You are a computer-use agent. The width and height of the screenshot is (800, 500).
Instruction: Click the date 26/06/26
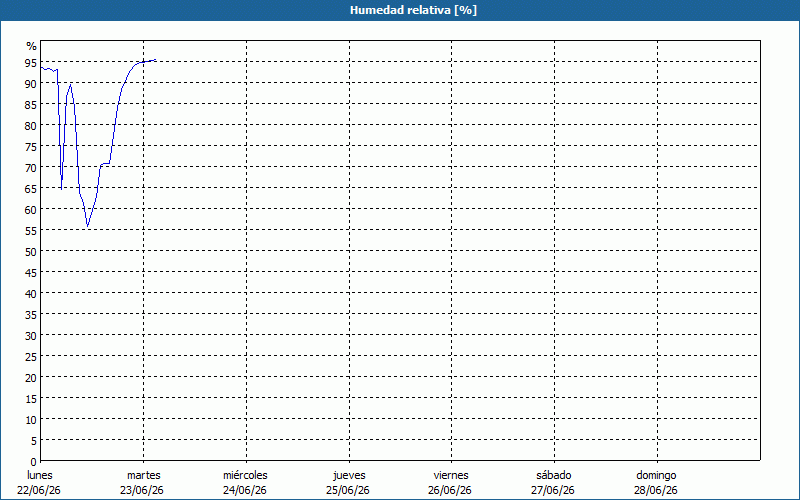pyautogui.click(x=450, y=490)
